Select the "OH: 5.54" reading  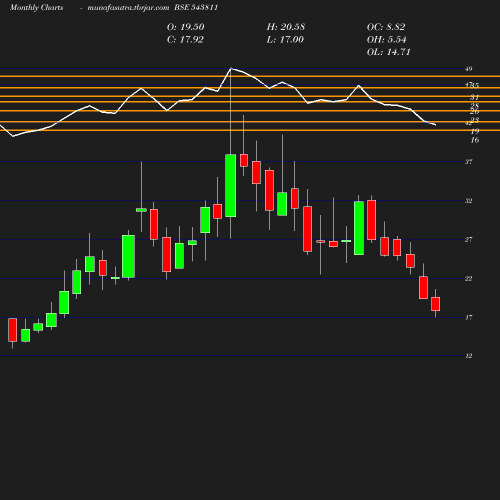(387, 40)
